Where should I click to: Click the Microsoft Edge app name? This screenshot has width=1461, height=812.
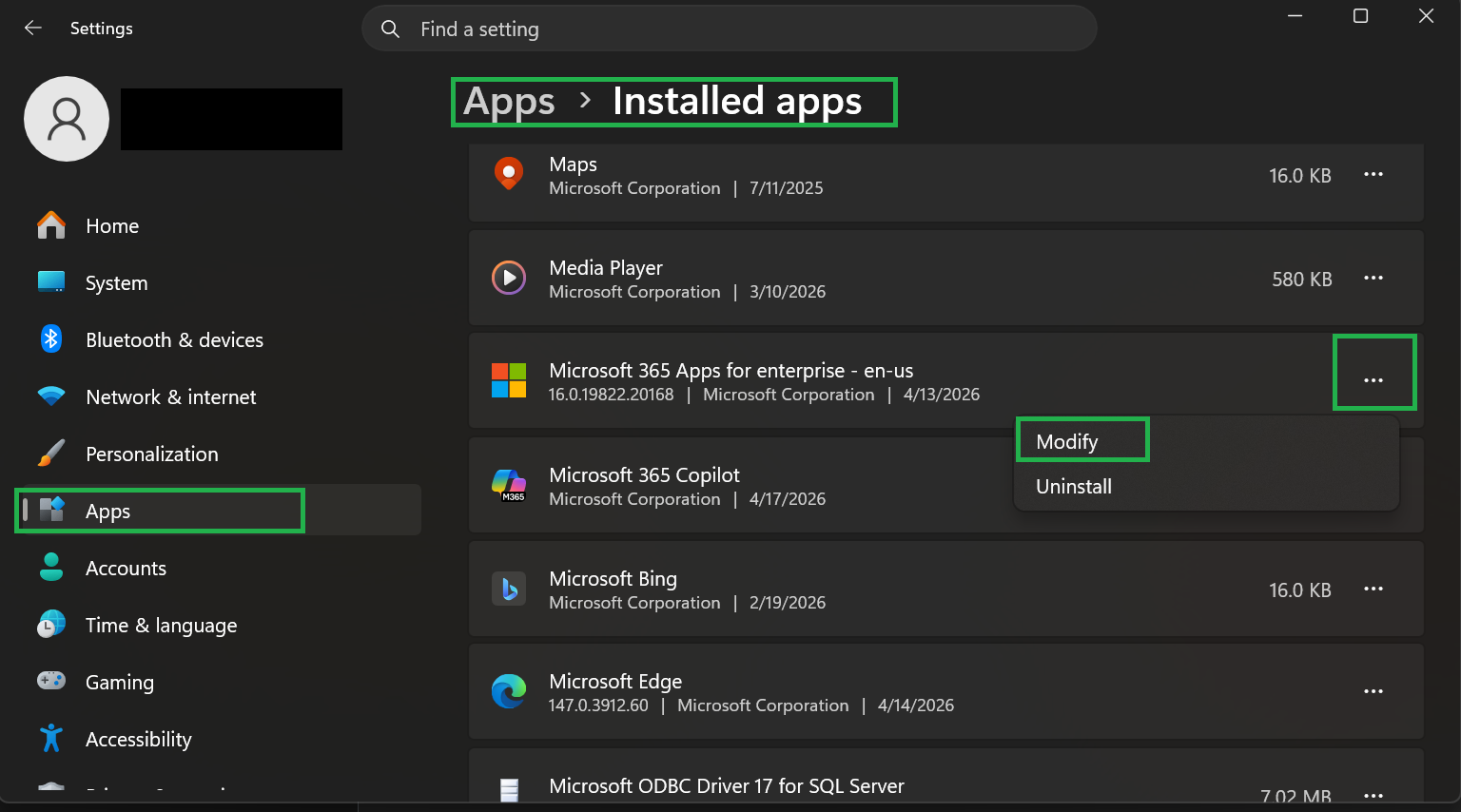coord(615,682)
